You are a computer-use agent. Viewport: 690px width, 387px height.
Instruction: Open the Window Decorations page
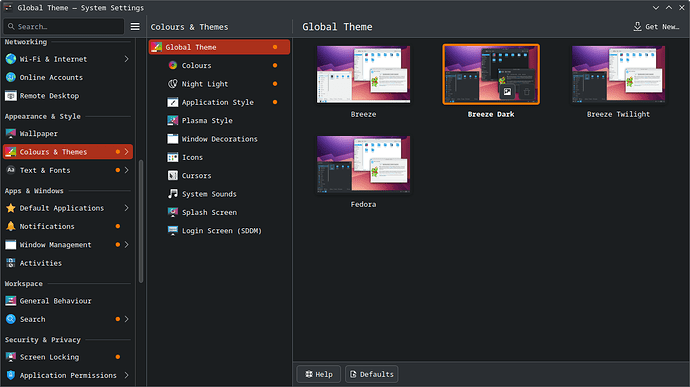tap(219, 139)
